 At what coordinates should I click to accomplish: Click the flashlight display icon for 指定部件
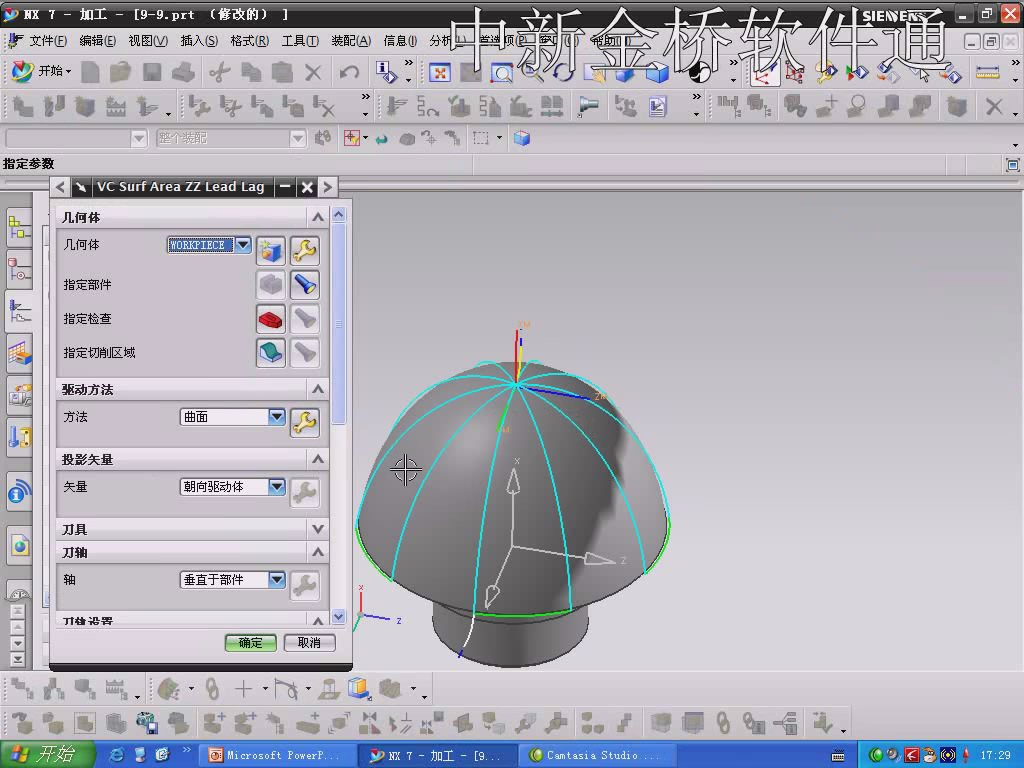305,285
